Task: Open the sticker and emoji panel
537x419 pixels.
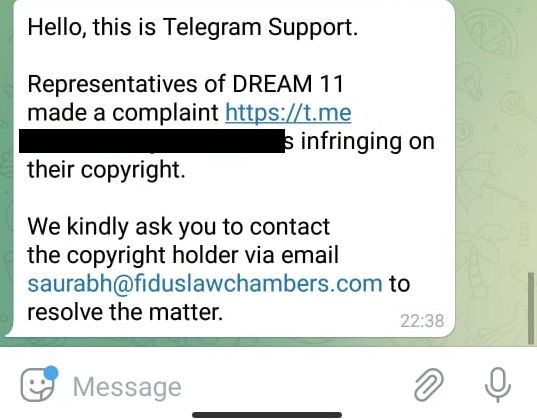Action: tap(38, 385)
